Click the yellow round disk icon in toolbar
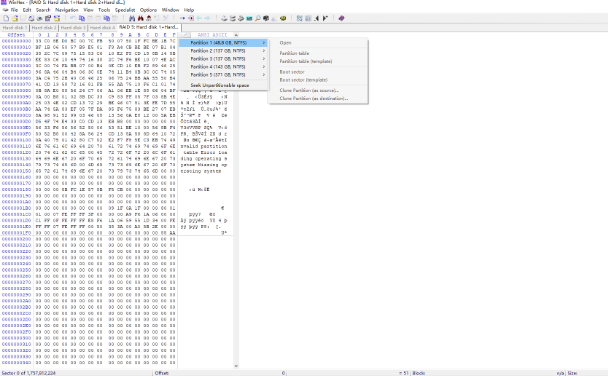 tap(283, 18)
